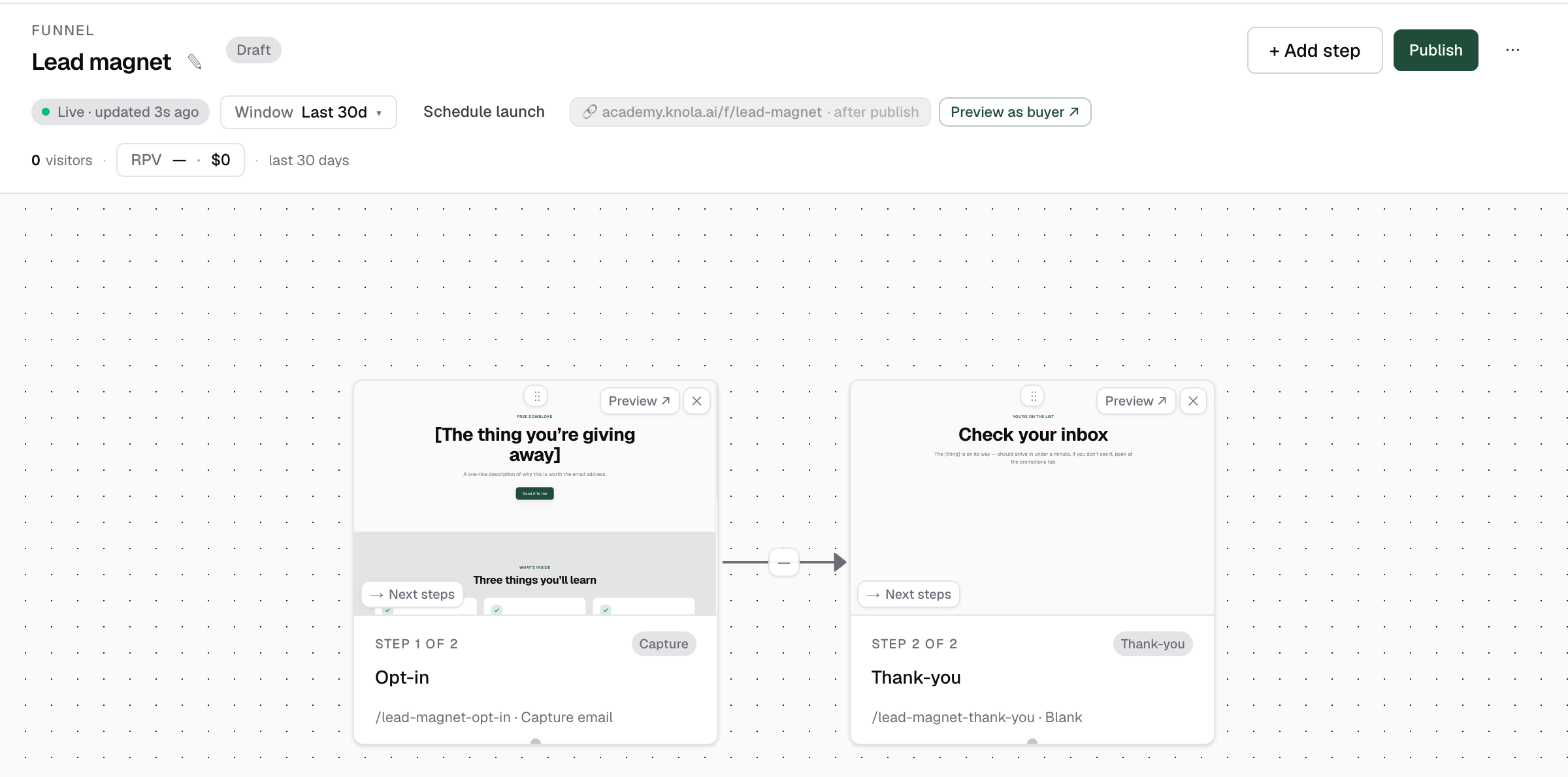Open Next steps on the Opt-in card
The image size is (1568, 777).
412,594
